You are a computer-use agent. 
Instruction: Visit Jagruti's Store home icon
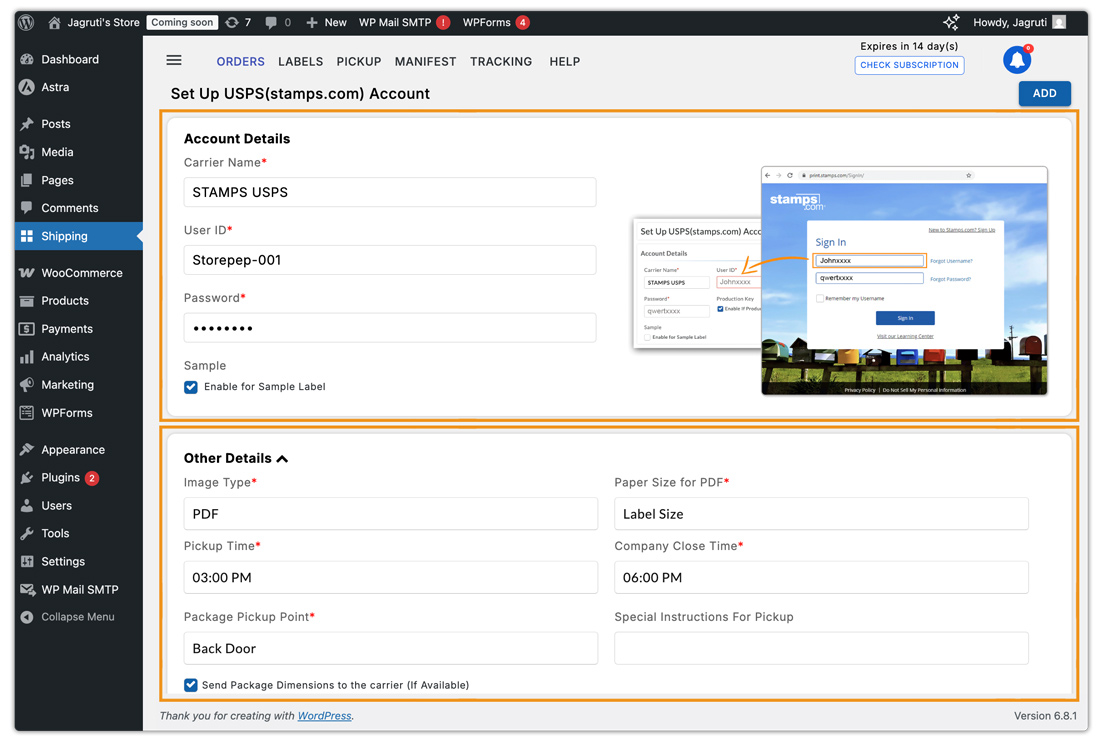click(x=54, y=22)
